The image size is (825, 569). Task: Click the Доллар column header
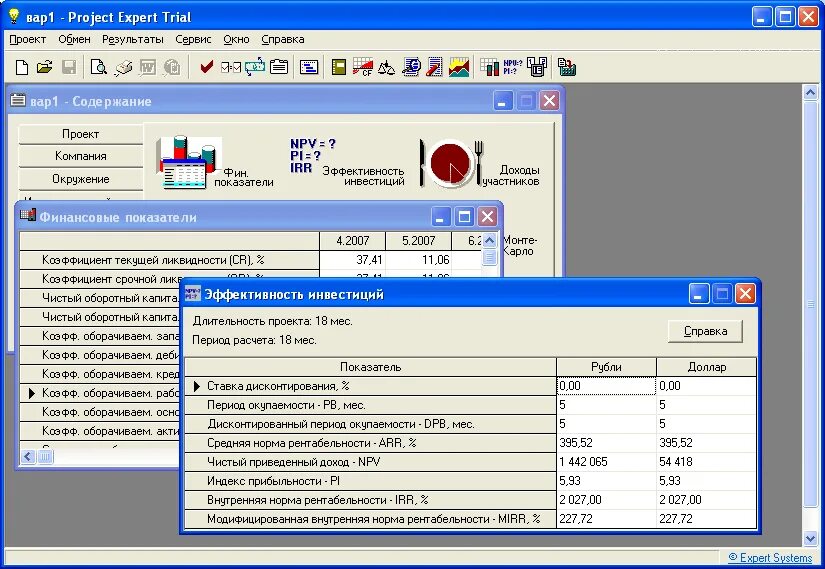coord(707,367)
